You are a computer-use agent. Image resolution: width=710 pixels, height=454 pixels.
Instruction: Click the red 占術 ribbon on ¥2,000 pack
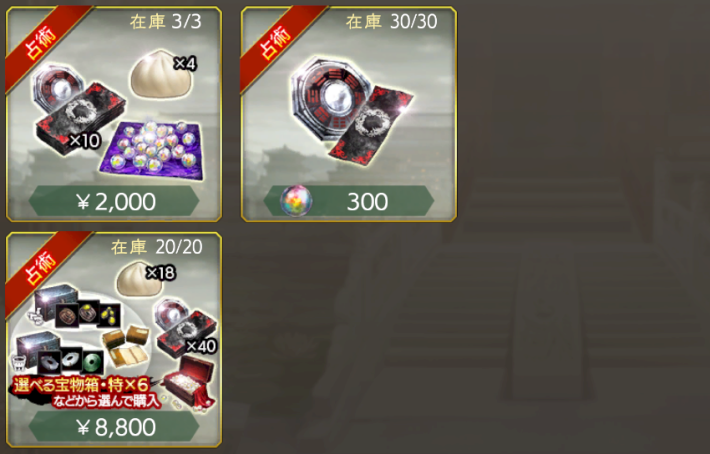coord(42,43)
